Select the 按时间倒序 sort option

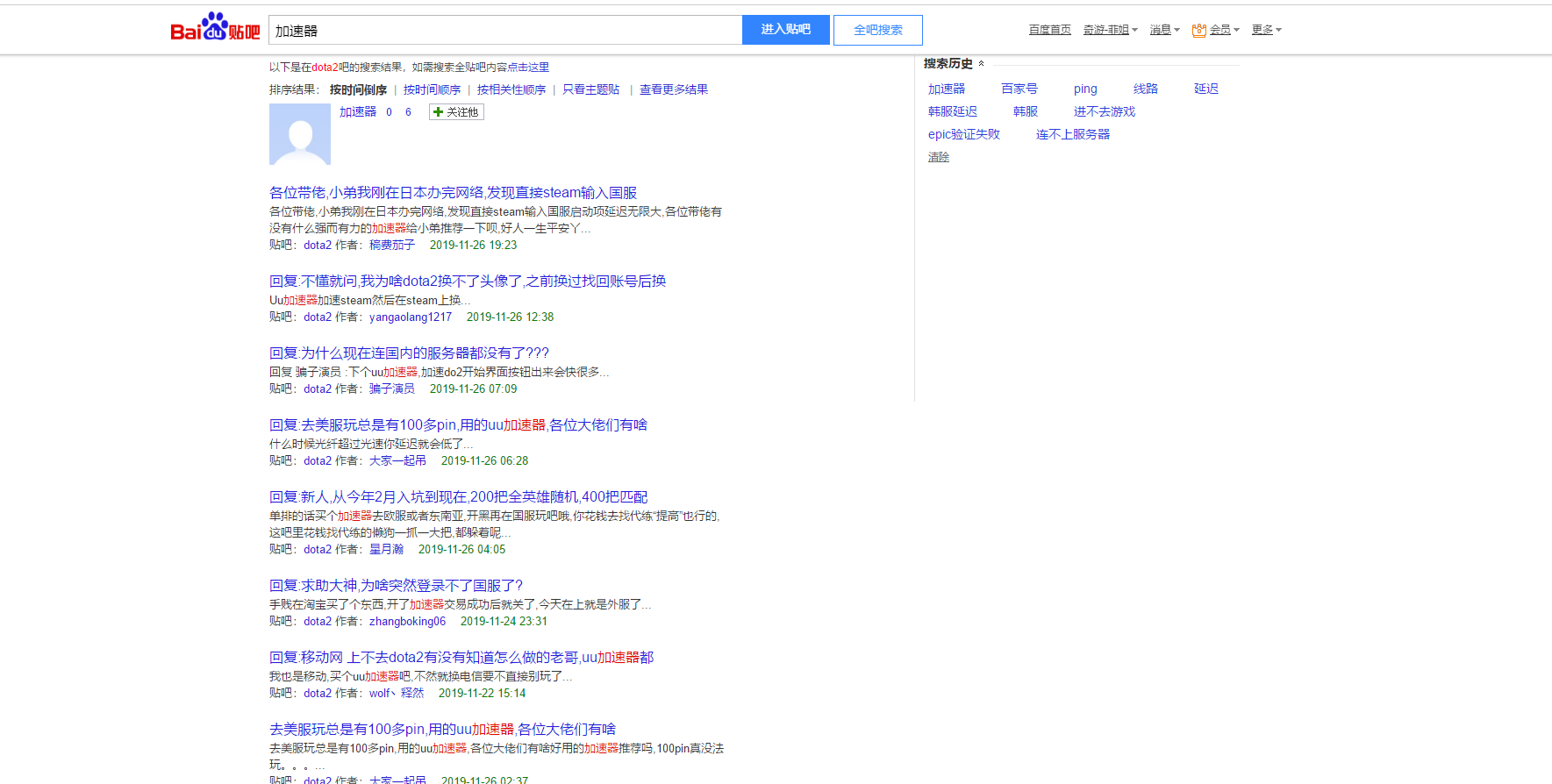(358, 89)
